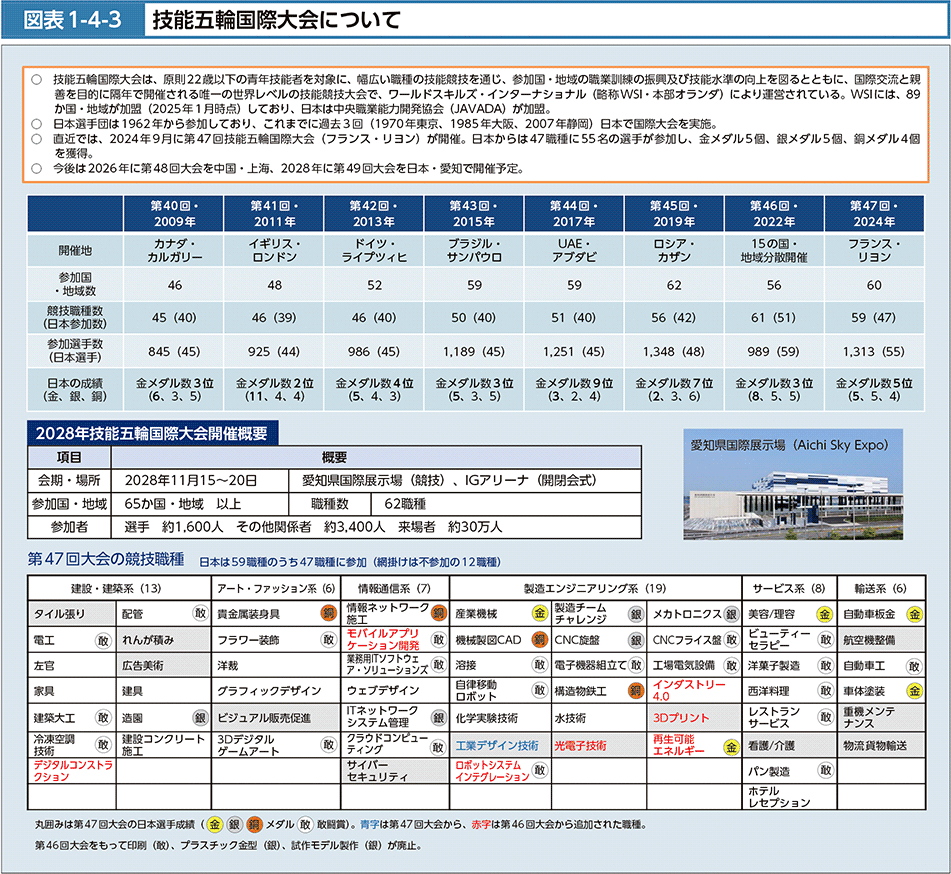Click the gold medal beside 車体塗装
The width and height of the screenshot is (951, 874).
point(913,691)
